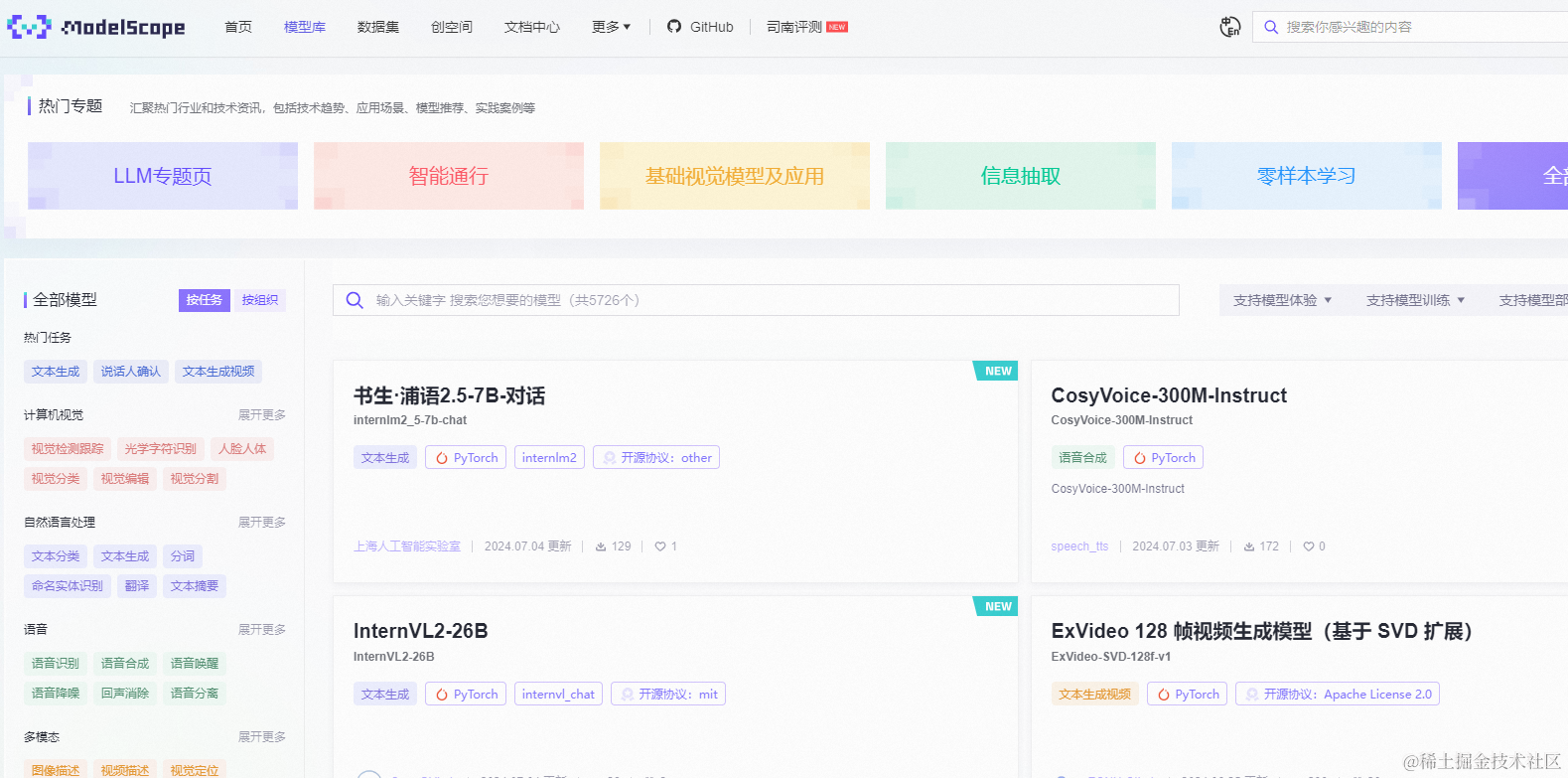The image size is (1568, 778).
Task: Expand more 多模态 tasks
Action: point(262,736)
